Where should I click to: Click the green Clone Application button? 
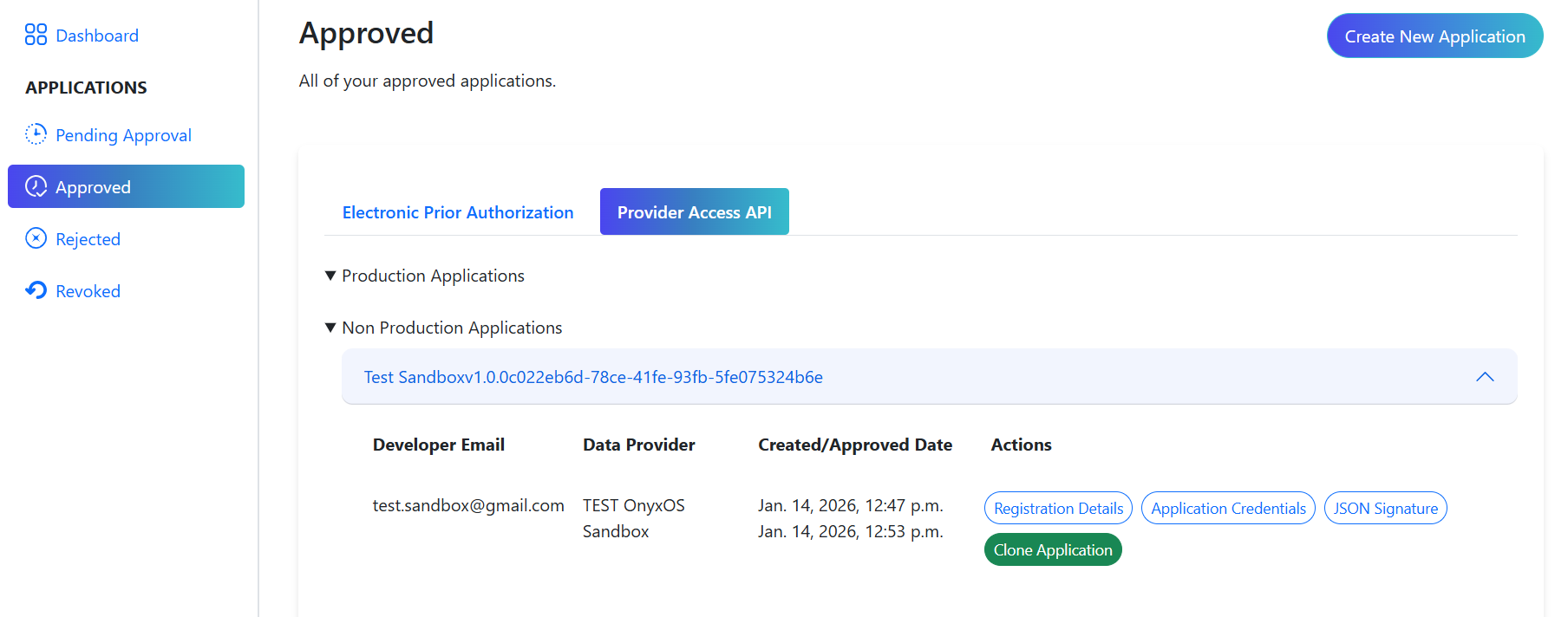[x=1053, y=550]
